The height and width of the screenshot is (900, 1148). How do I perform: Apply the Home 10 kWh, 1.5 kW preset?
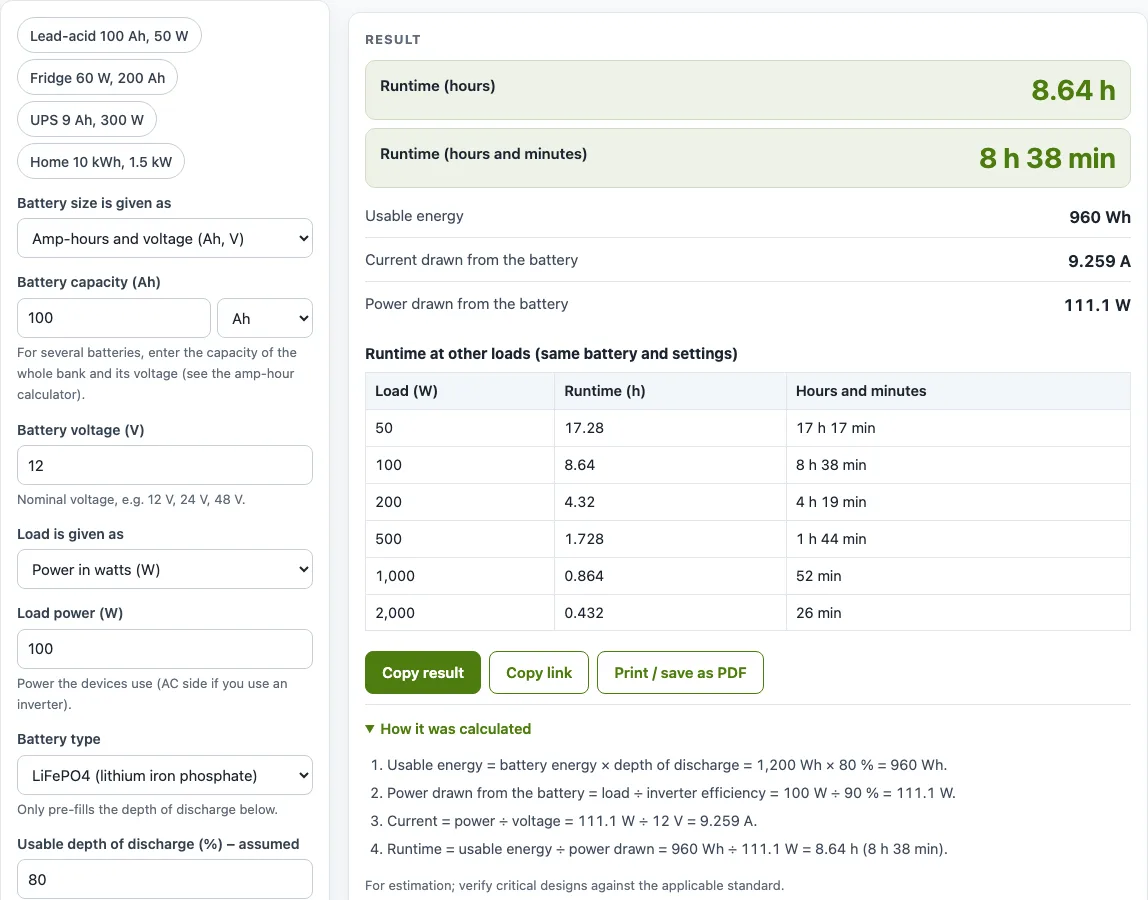coord(101,162)
